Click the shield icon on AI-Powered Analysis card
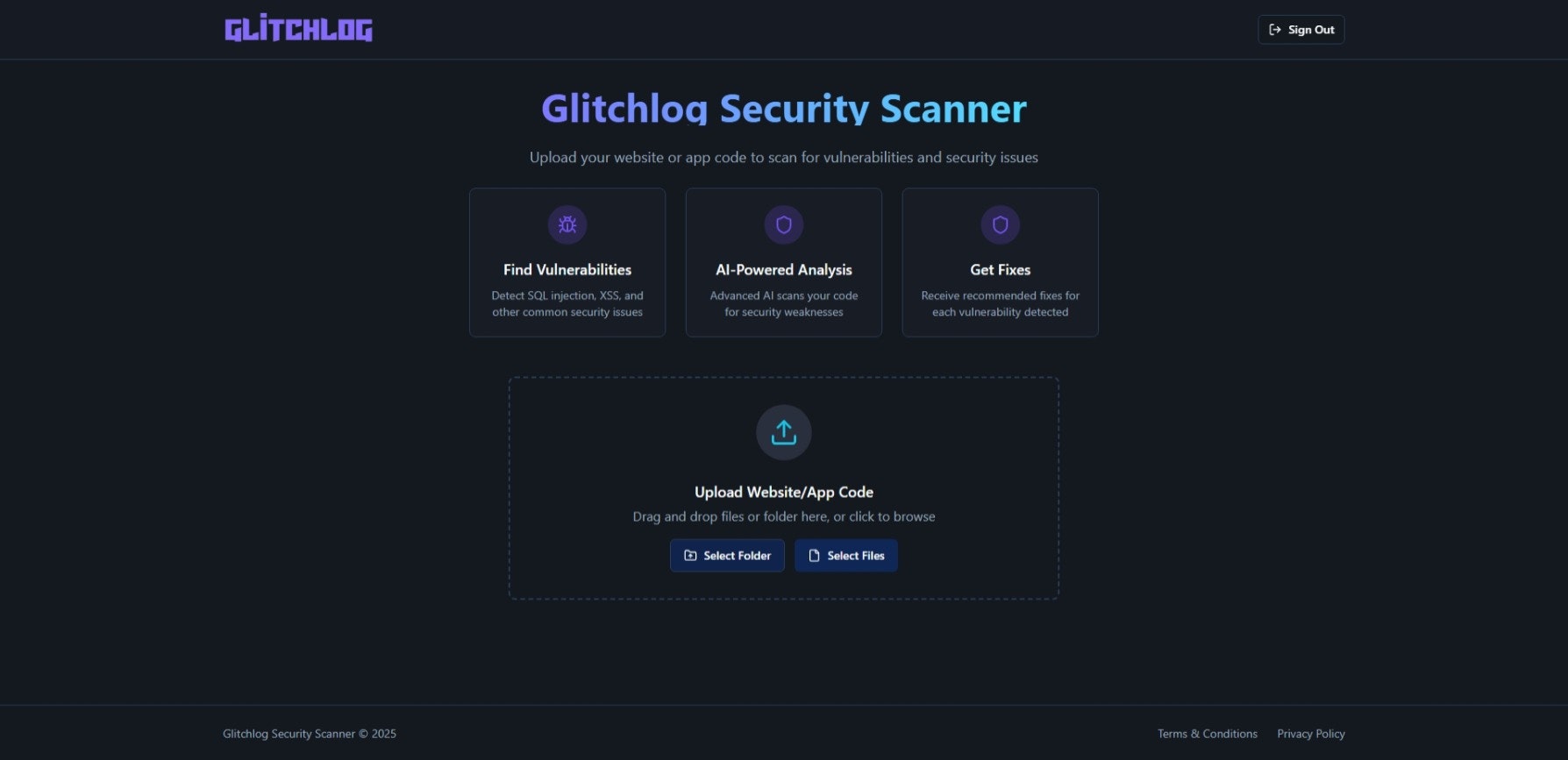 coord(783,224)
